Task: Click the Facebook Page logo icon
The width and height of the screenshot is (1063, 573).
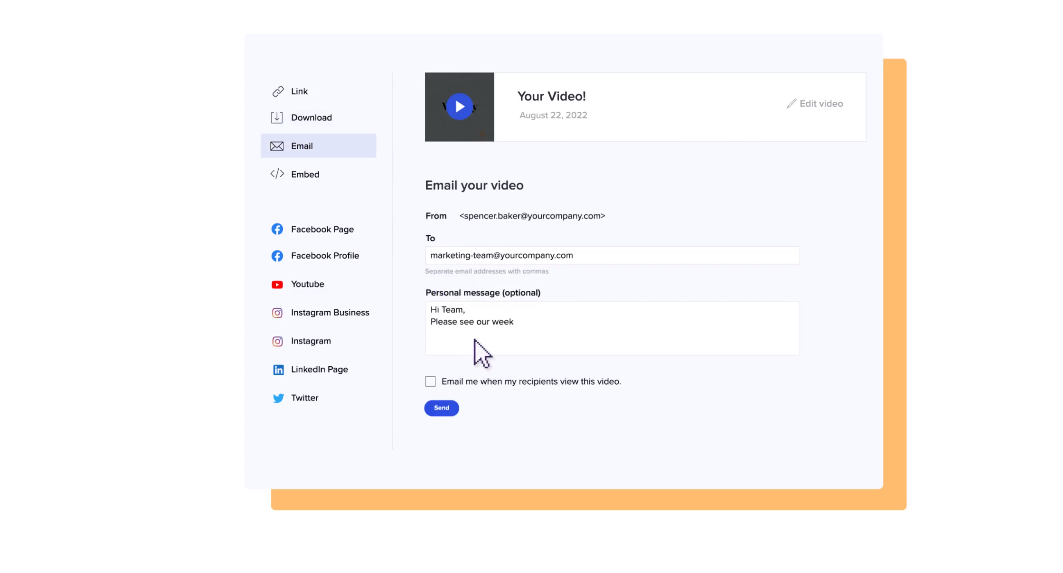Action: (277, 229)
